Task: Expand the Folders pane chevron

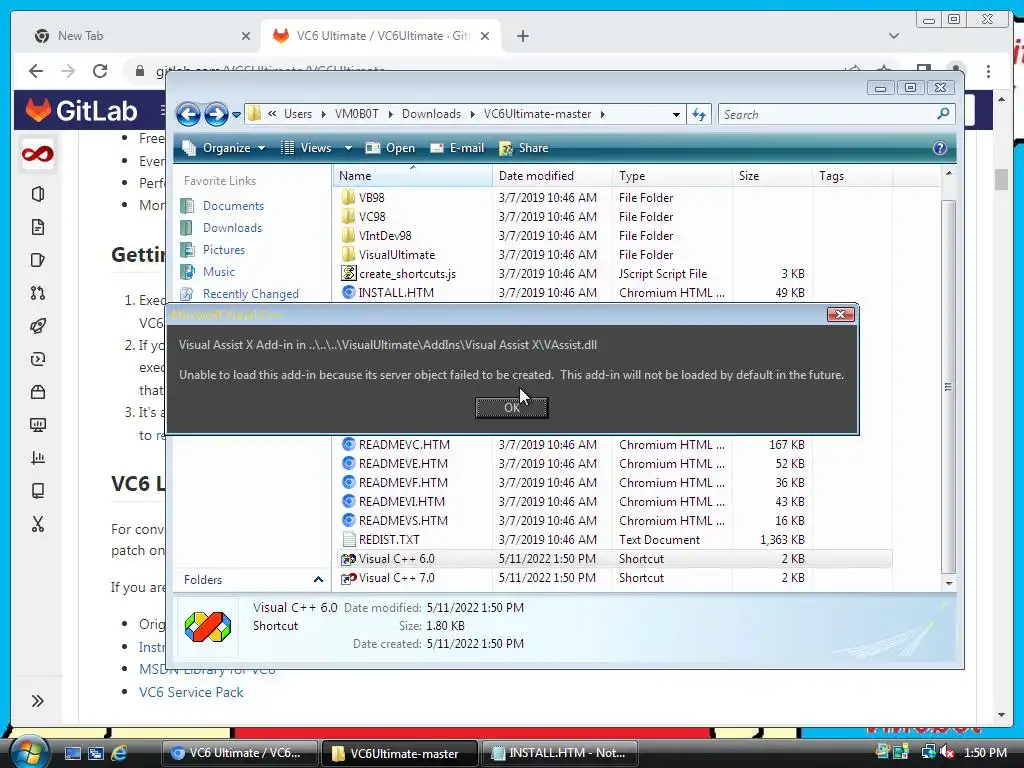Action: pyautogui.click(x=318, y=580)
